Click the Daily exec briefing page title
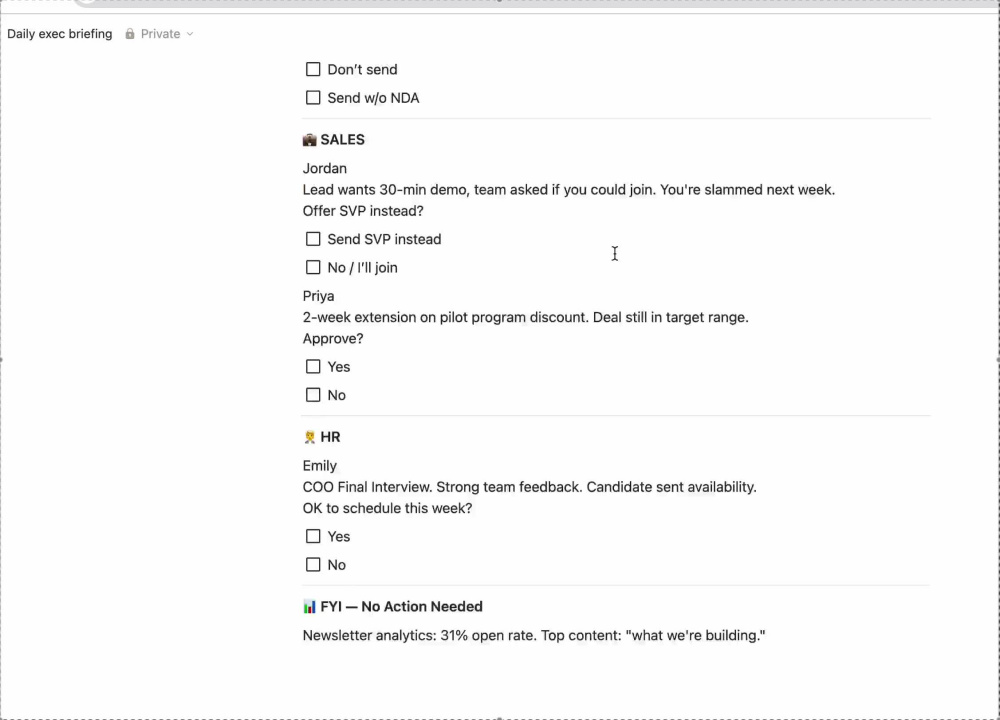This screenshot has height=720, width=1000. [x=59, y=34]
